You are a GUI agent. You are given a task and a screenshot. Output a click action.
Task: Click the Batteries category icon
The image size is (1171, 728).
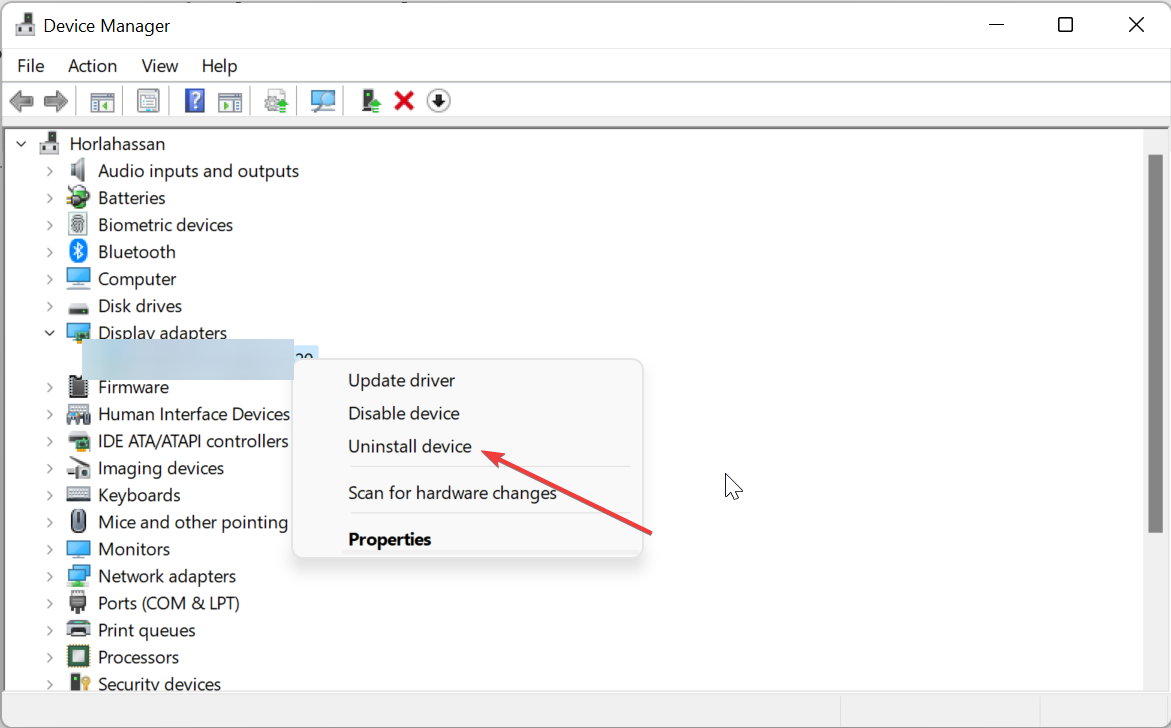click(x=78, y=197)
